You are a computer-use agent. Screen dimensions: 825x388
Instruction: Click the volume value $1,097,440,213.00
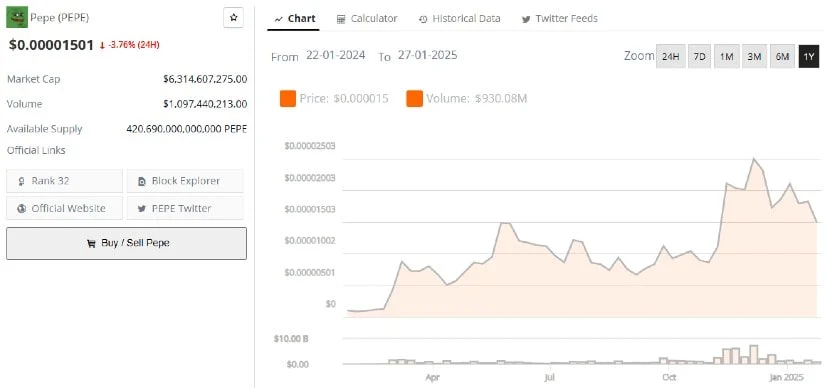[x=205, y=104]
